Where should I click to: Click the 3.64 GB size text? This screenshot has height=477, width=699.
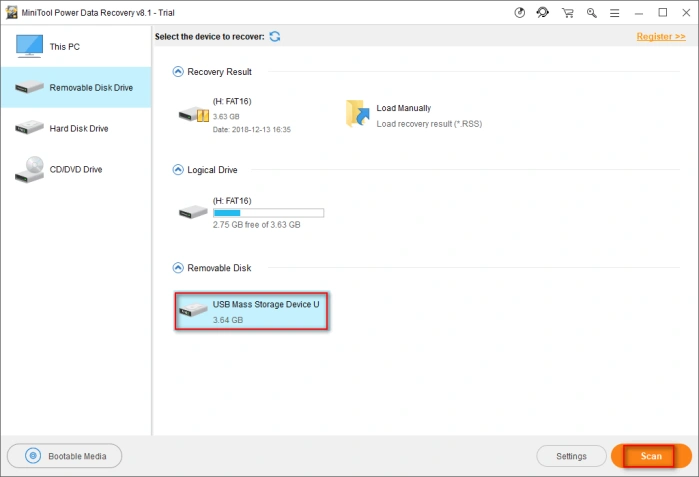click(228, 320)
